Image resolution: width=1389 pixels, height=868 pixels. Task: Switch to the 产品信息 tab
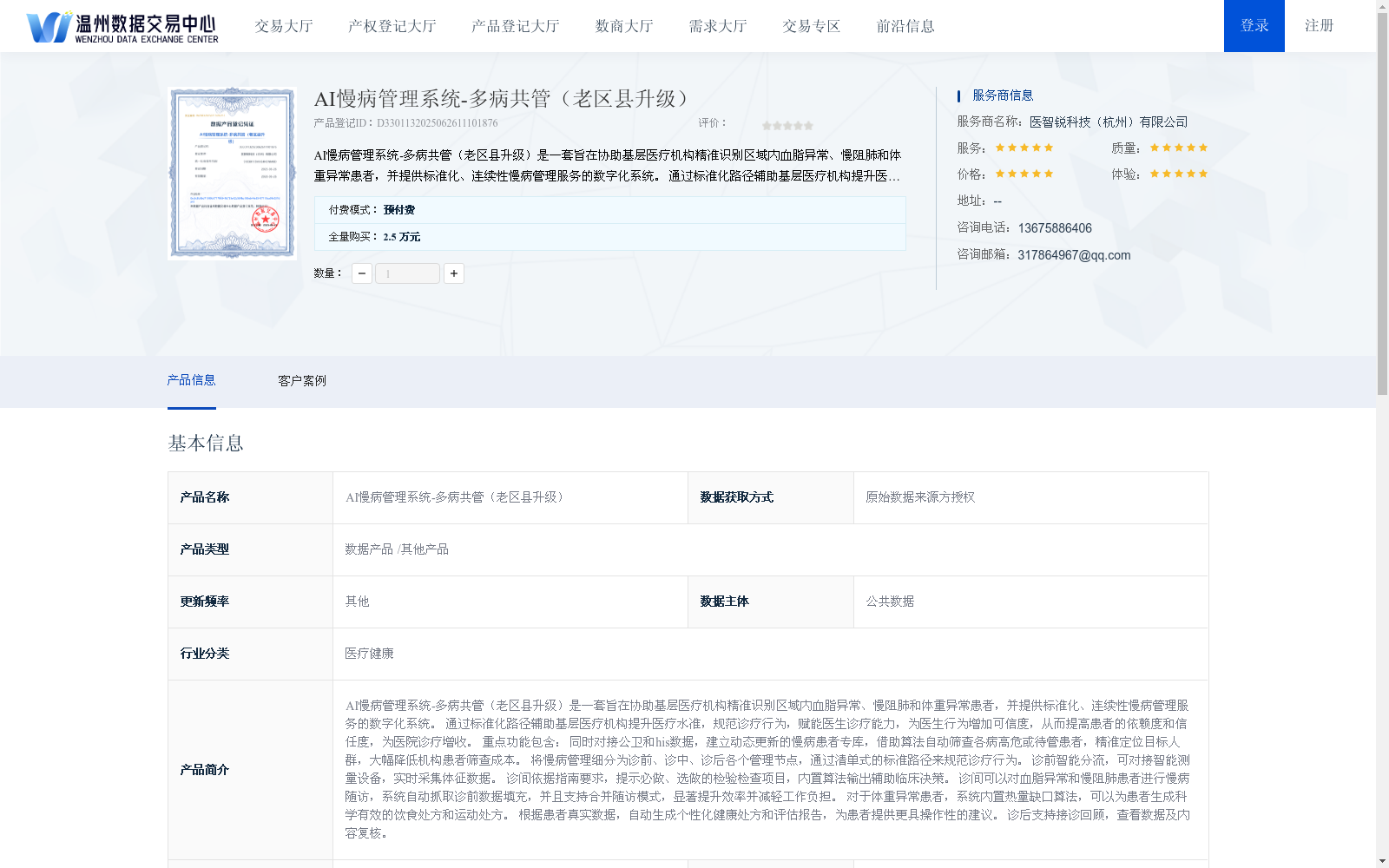pyautogui.click(x=191, y=380)
